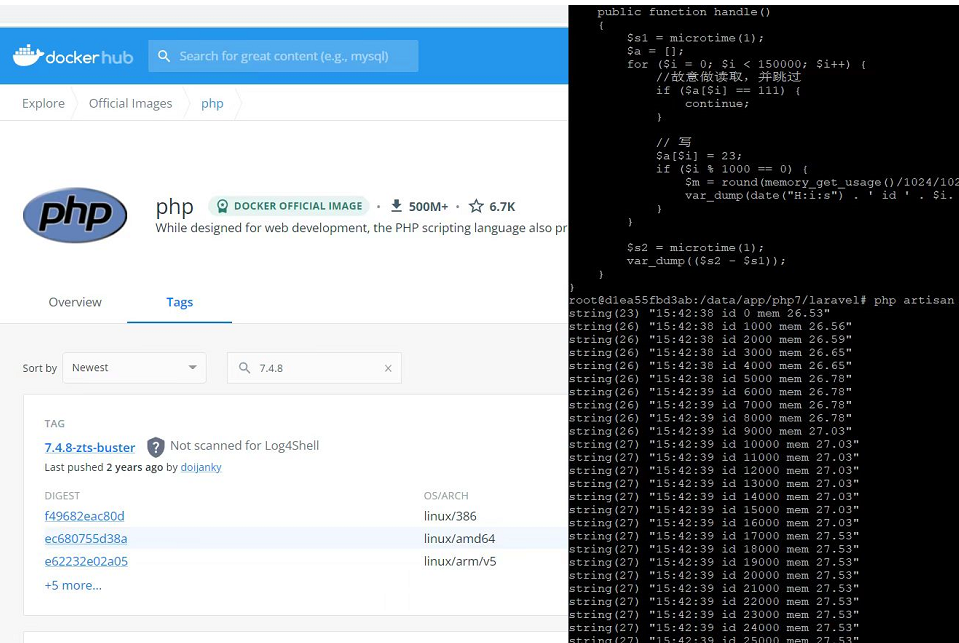Image resolution: width=959 pixels, height=643 pixels.
Task: Click the Log4Shell shield question icon
Action: [x=156, y=447]
